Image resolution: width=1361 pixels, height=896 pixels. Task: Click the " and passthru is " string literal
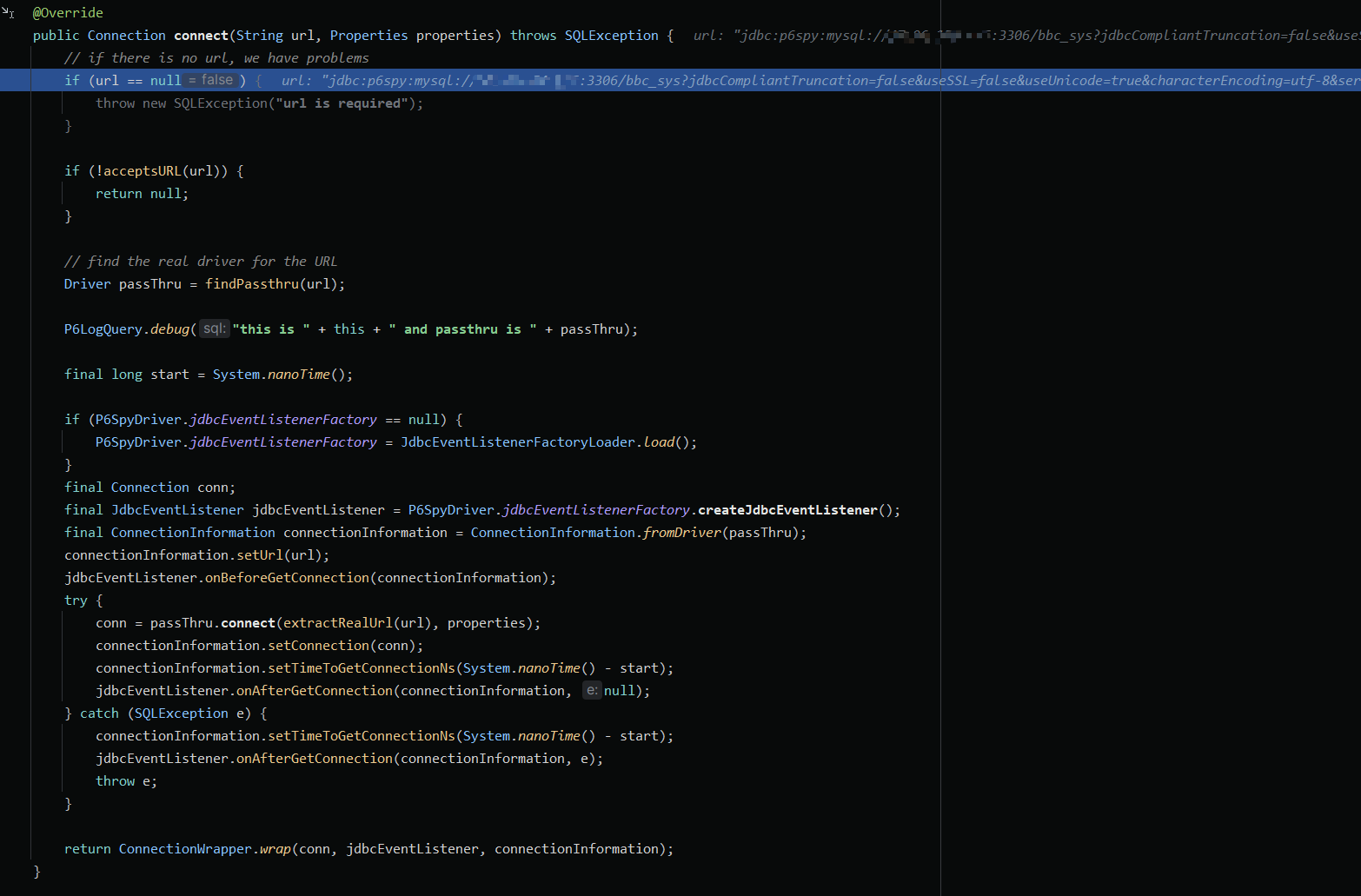pos(462,329)
